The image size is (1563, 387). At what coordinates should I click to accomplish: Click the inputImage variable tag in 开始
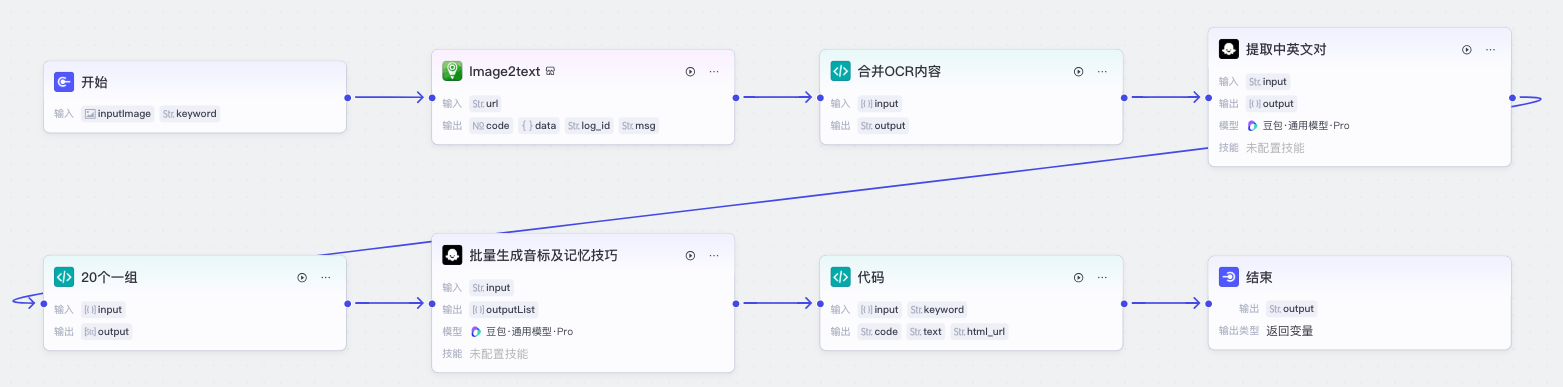118,113
